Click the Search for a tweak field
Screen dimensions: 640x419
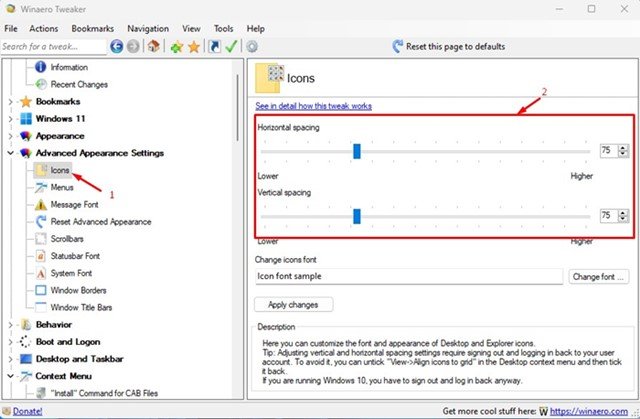coord(53,47)
